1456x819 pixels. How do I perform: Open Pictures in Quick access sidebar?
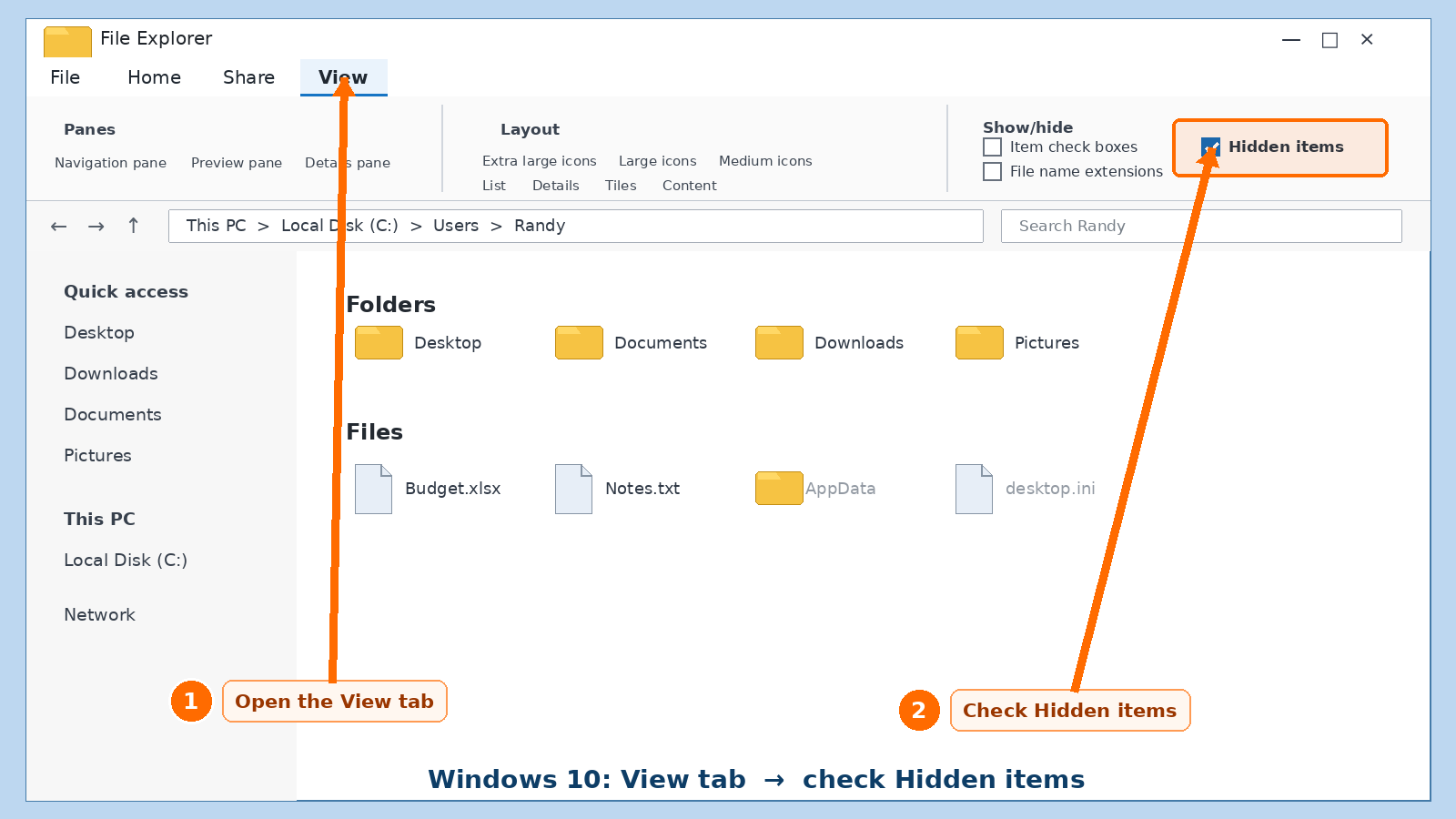(97, 456)
